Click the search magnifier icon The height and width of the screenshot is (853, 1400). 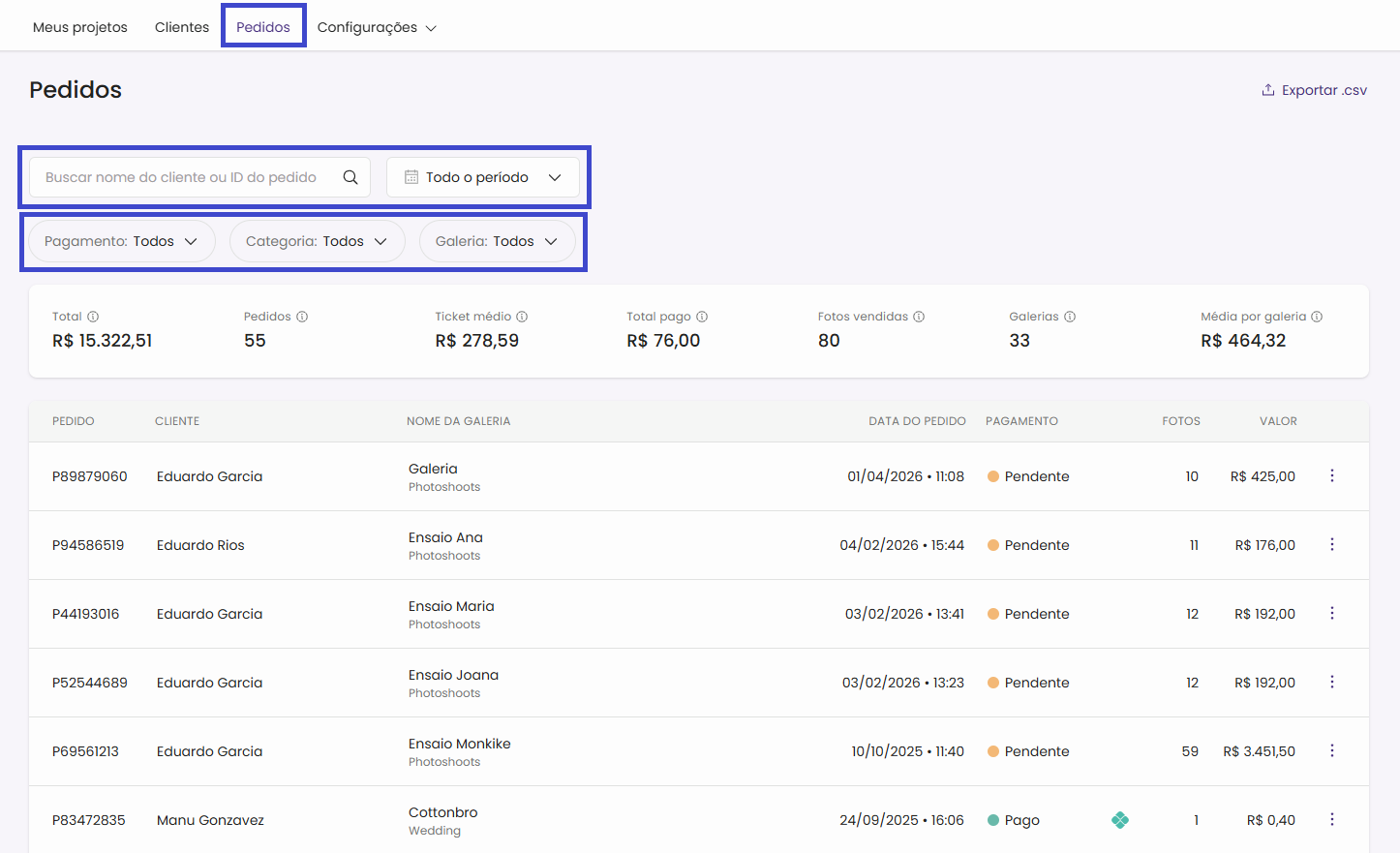pos(350,177)
